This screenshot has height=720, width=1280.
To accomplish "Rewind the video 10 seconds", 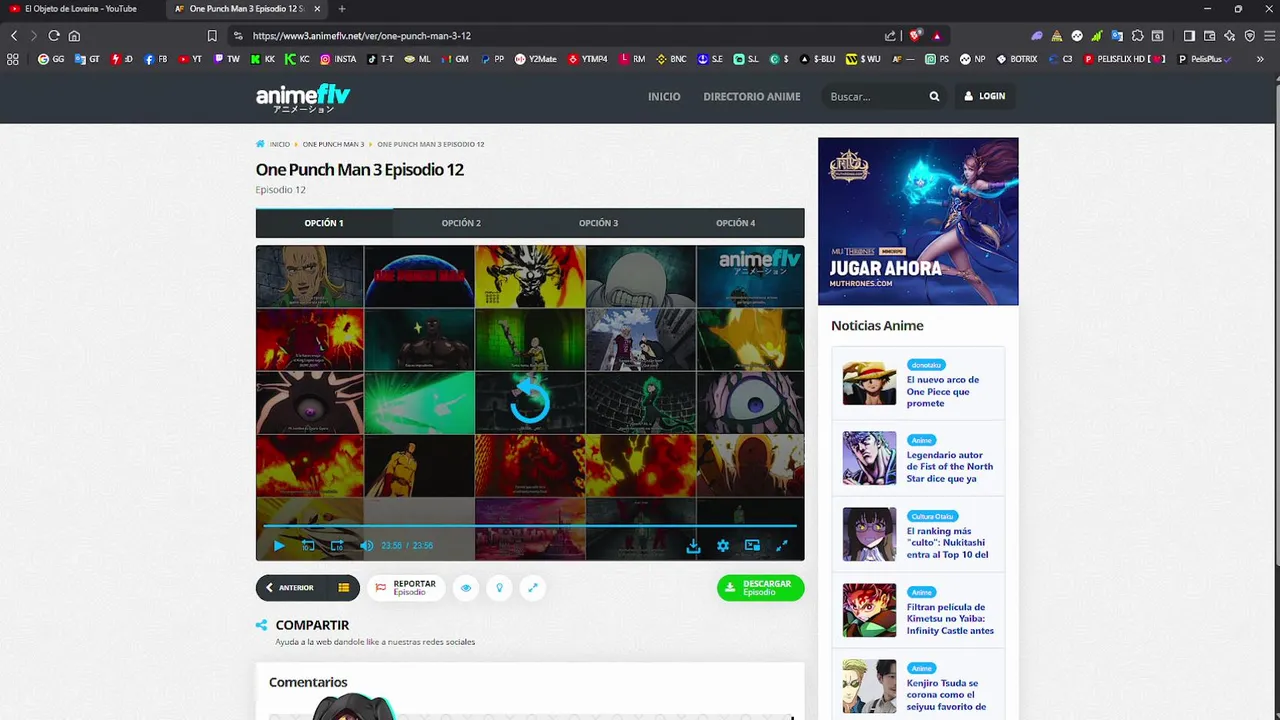I will (x=308, y=546).
